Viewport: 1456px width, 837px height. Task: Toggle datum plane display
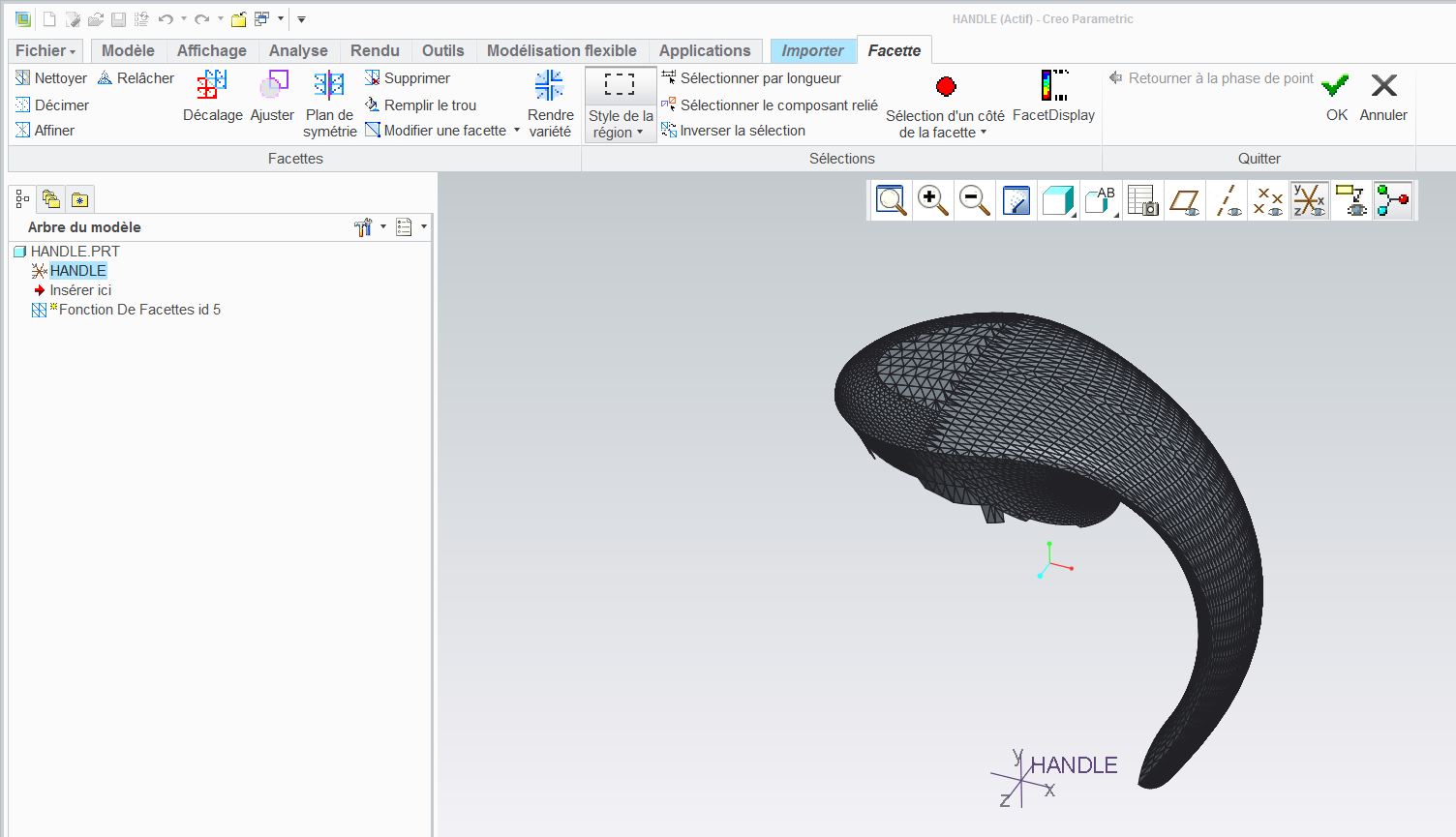[x=1185, y=200]
